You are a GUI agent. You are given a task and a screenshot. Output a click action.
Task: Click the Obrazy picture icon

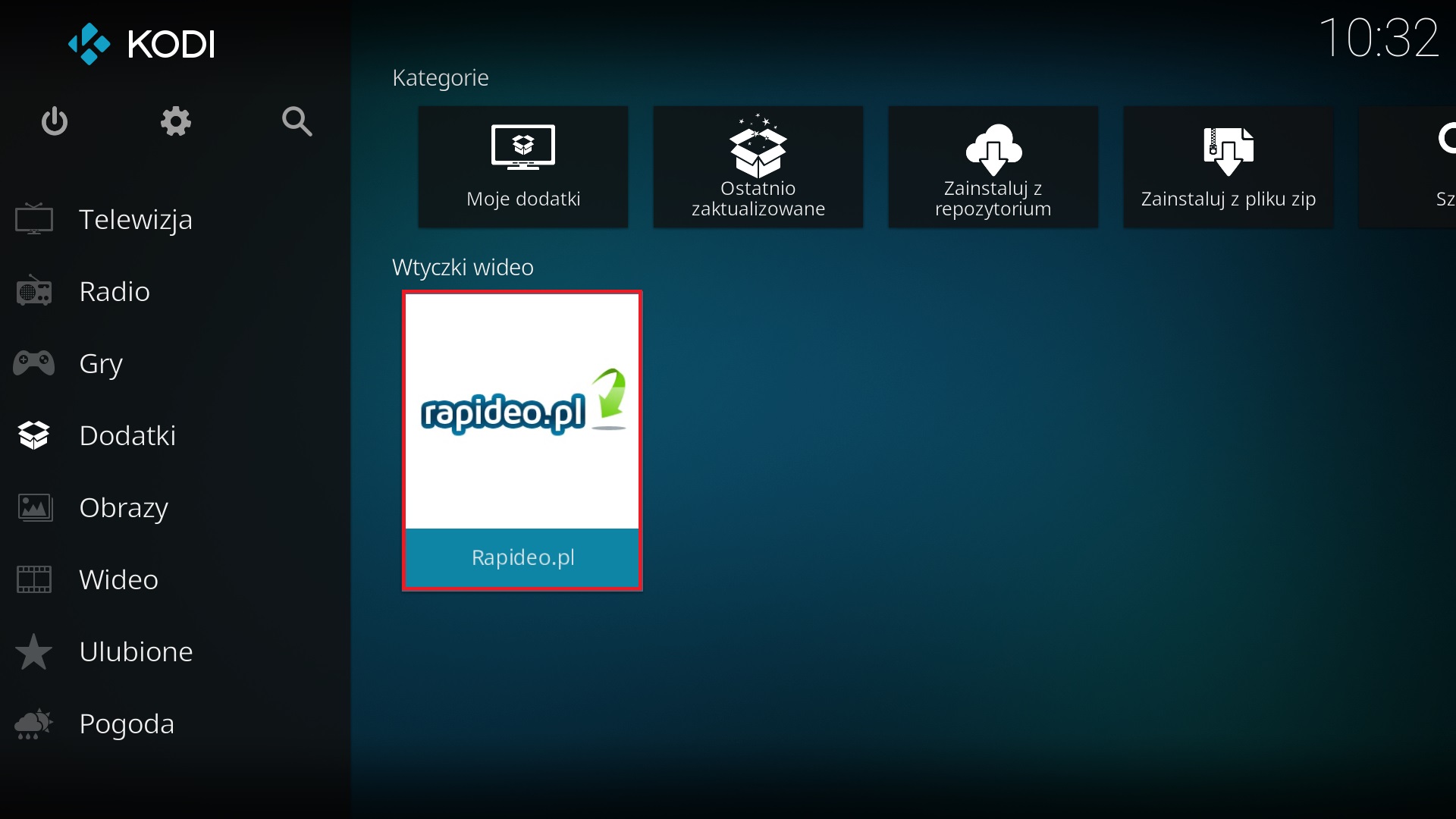pos(35,507)
